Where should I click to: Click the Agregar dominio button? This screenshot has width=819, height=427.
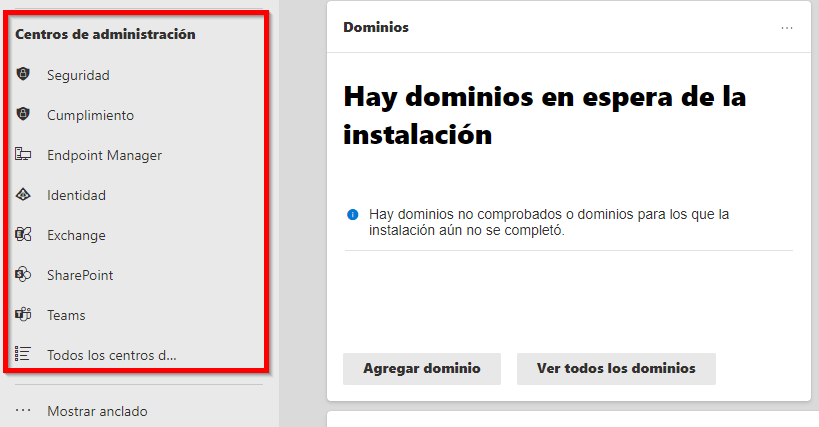422,369
